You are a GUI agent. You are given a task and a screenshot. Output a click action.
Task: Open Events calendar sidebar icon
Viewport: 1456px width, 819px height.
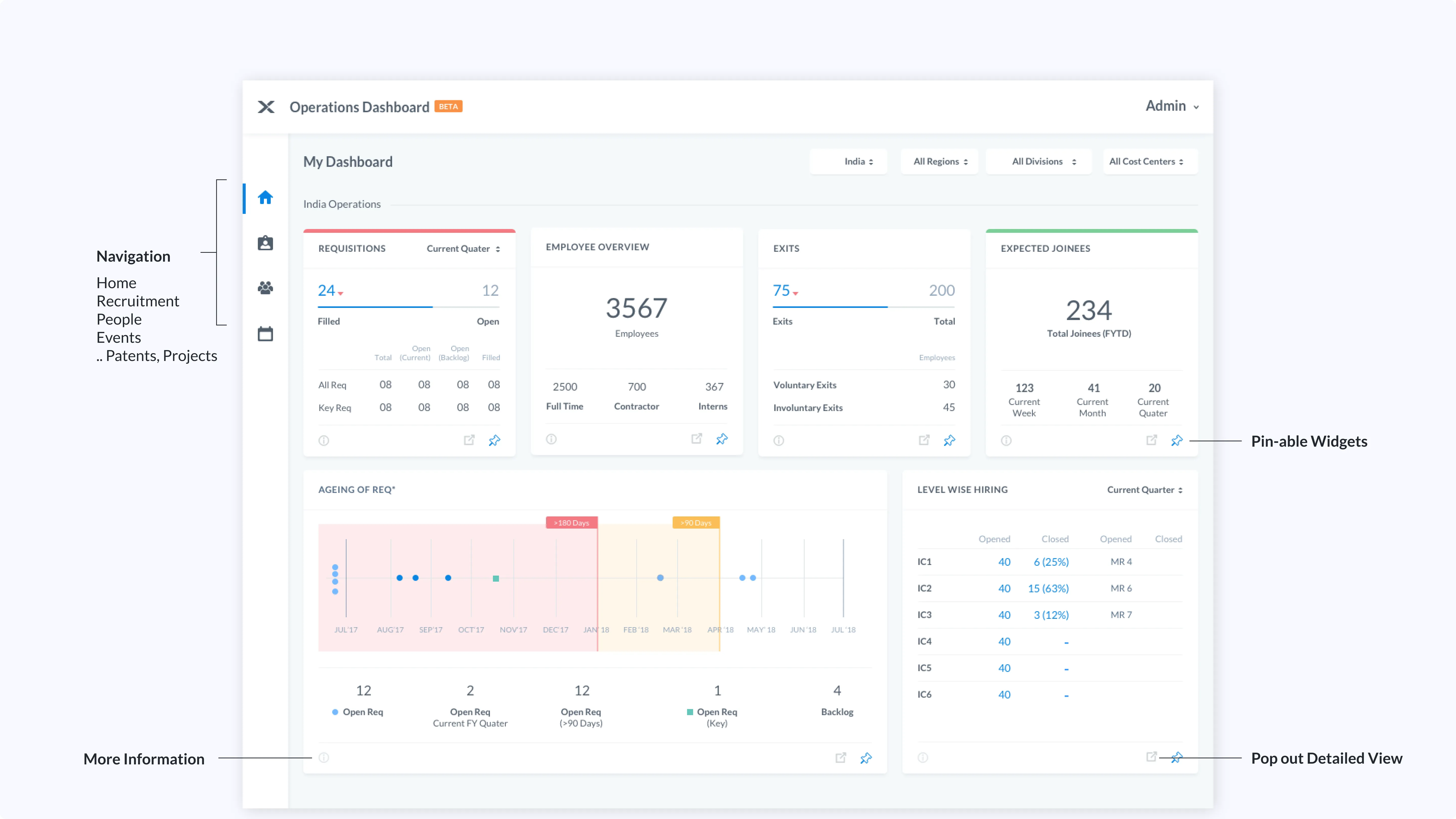tap(265, 333)
